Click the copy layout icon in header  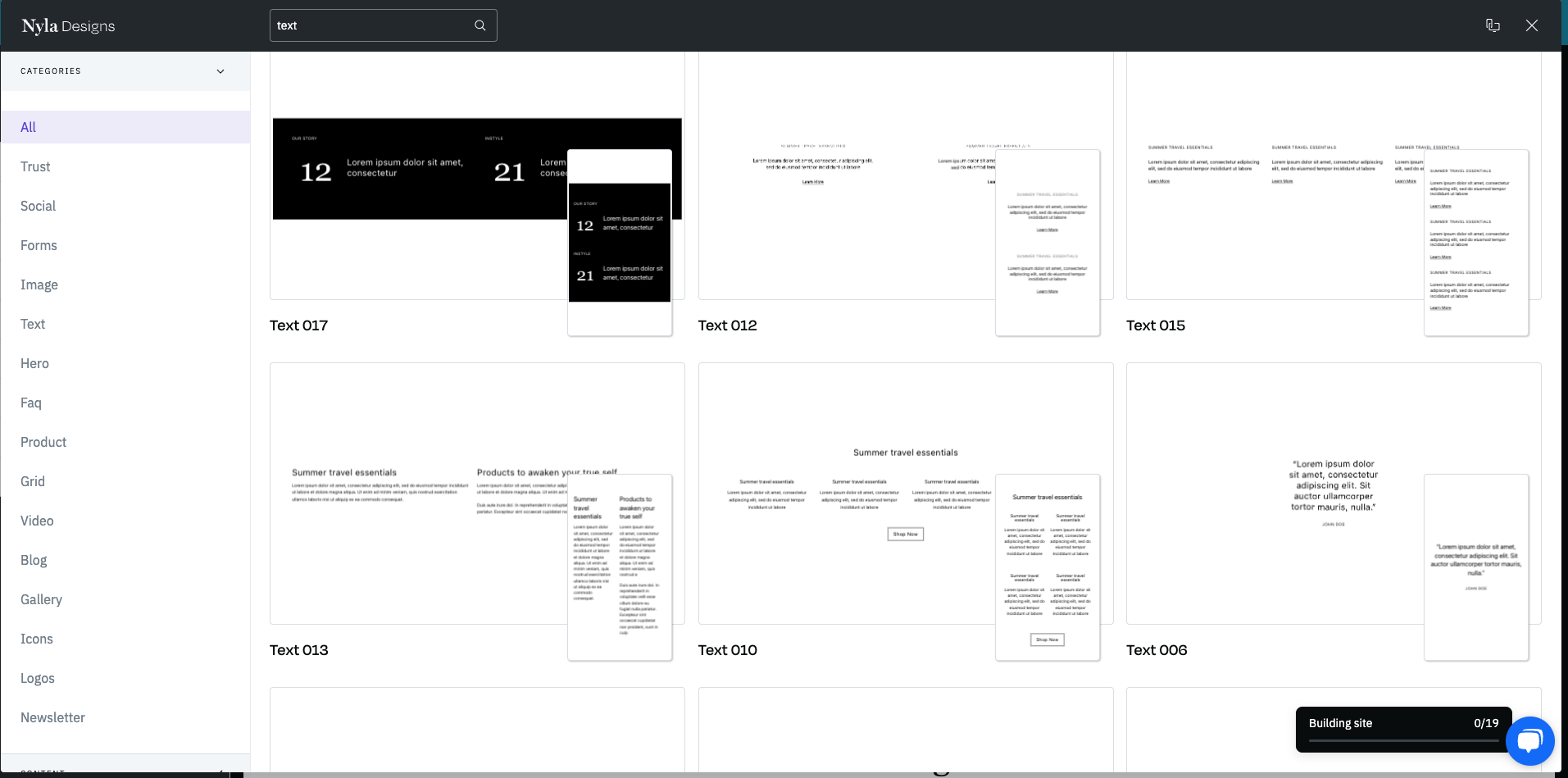1493,25
